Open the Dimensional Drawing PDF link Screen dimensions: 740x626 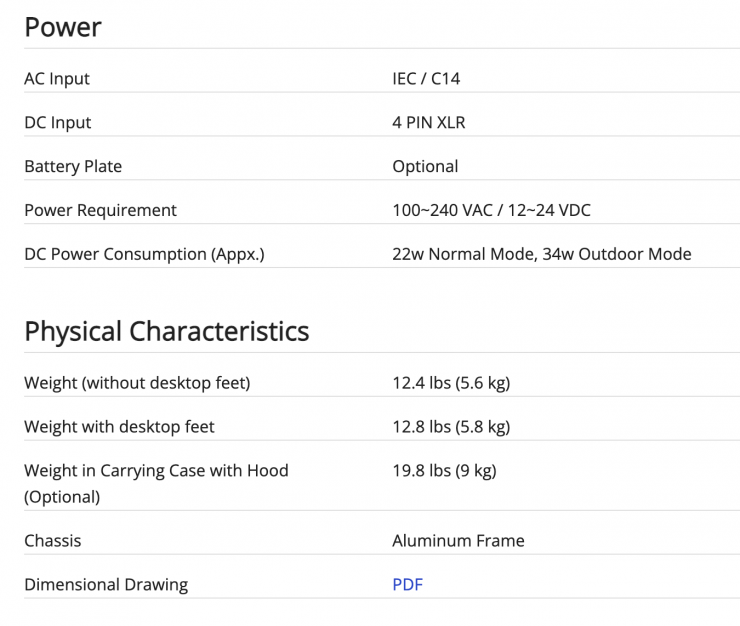407,584
